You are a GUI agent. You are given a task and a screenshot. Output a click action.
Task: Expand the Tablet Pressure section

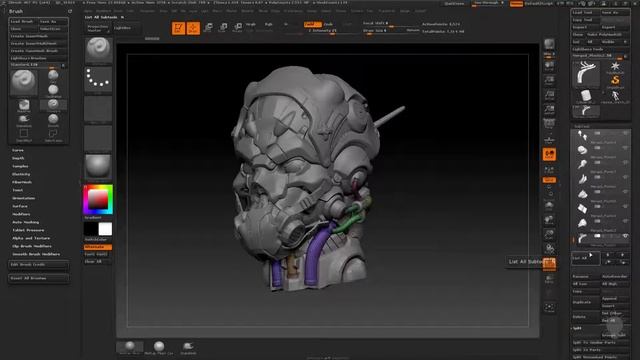pyautogui.click(x=28, y=230)
